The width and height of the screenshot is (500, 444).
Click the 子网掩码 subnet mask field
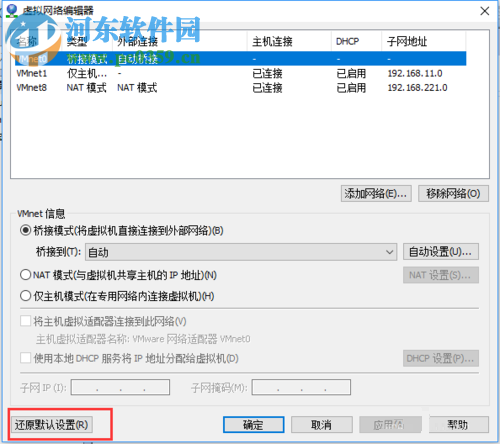(x=301, y=387)
